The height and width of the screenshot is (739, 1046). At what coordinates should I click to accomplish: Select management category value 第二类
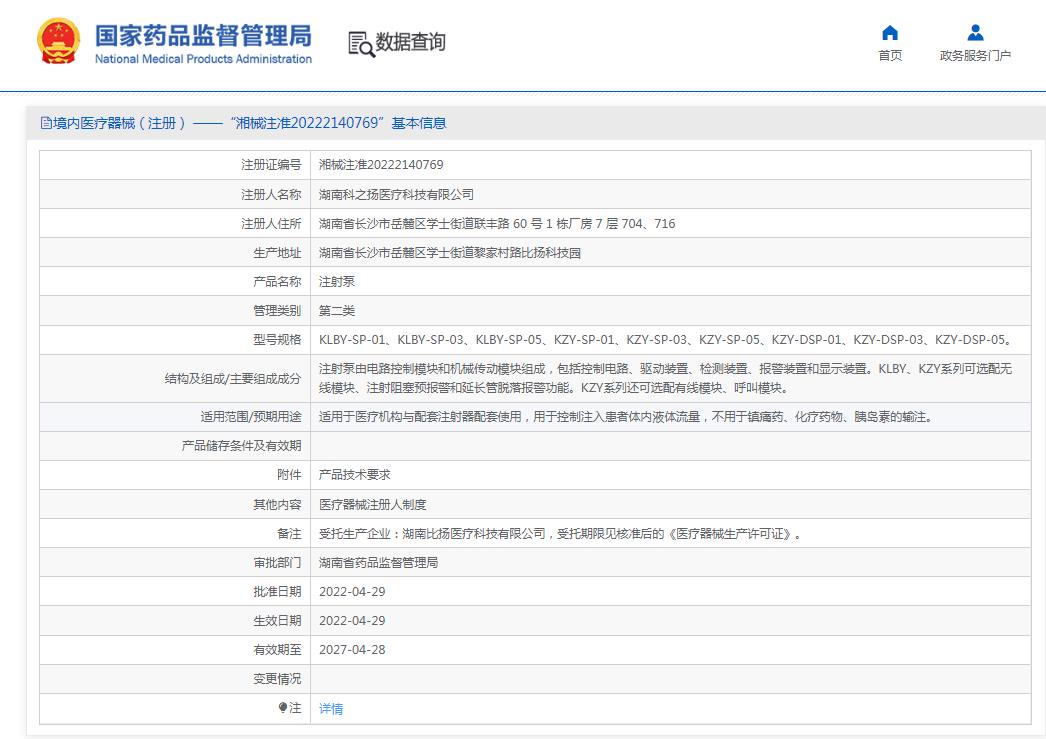pos(337,311)
